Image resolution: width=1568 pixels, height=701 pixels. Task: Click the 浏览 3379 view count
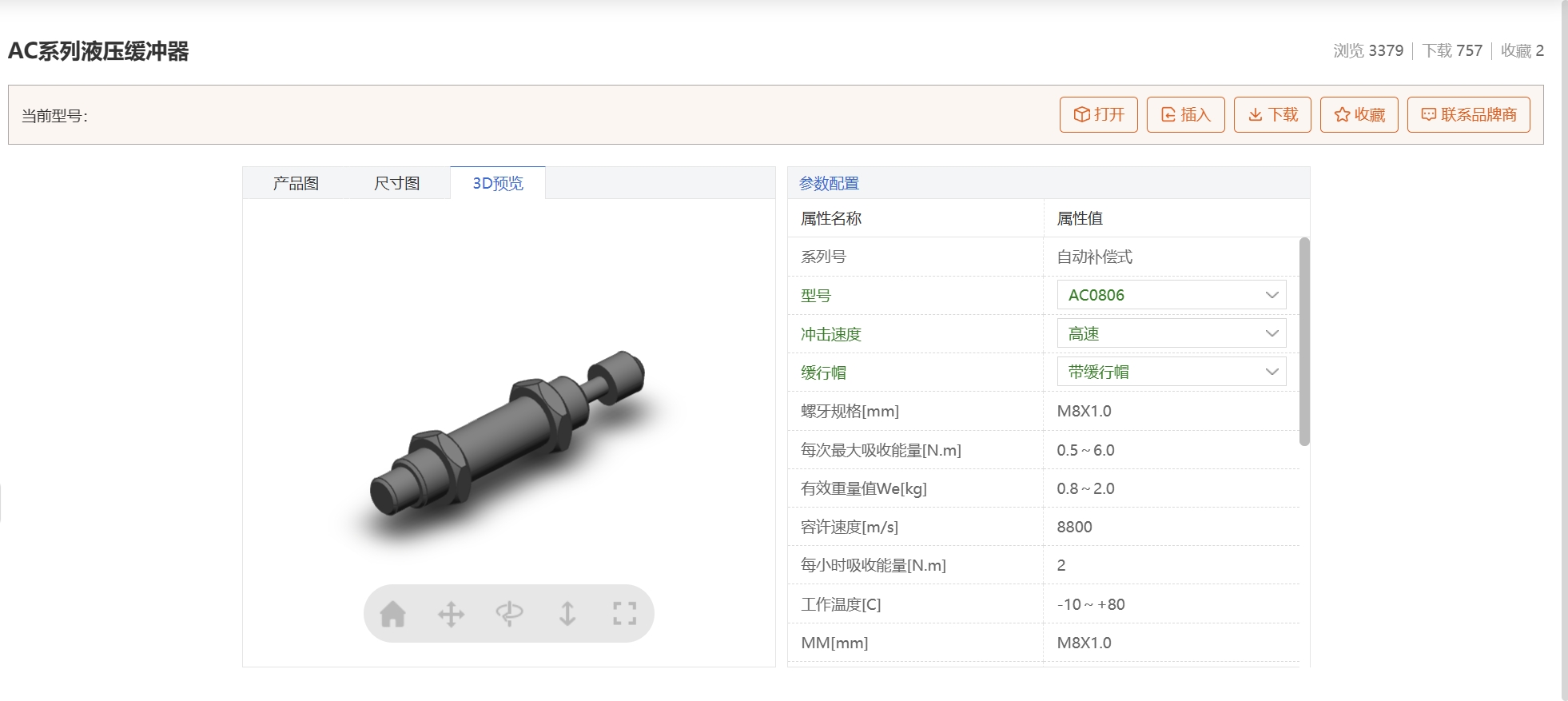(1368, 50)
